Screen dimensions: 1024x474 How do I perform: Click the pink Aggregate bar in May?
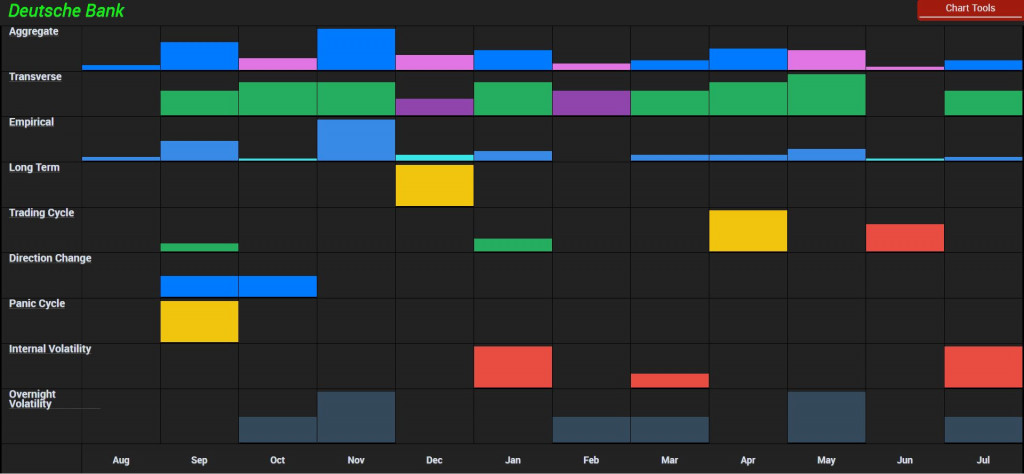[826, 60]
